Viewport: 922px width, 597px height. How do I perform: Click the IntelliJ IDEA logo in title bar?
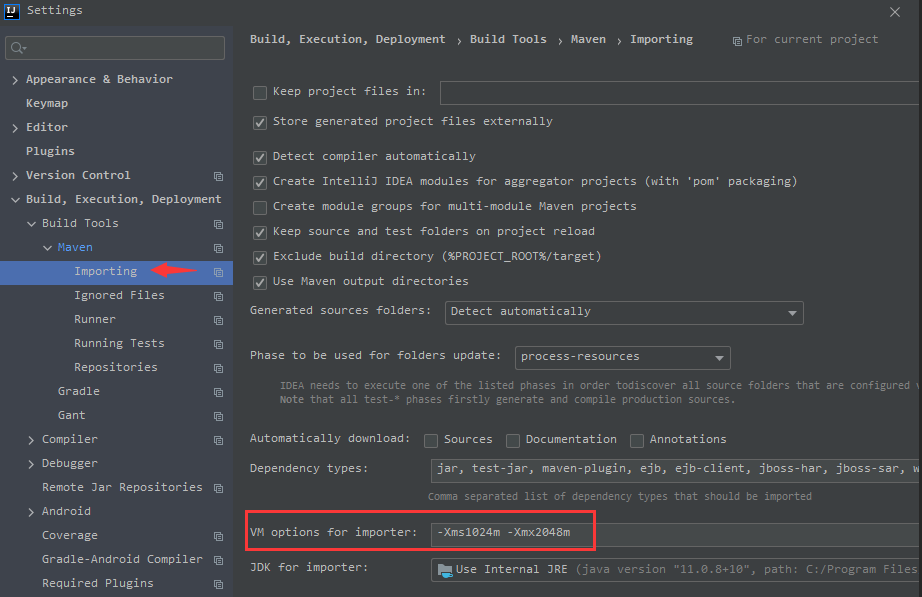tap(11, 11)
